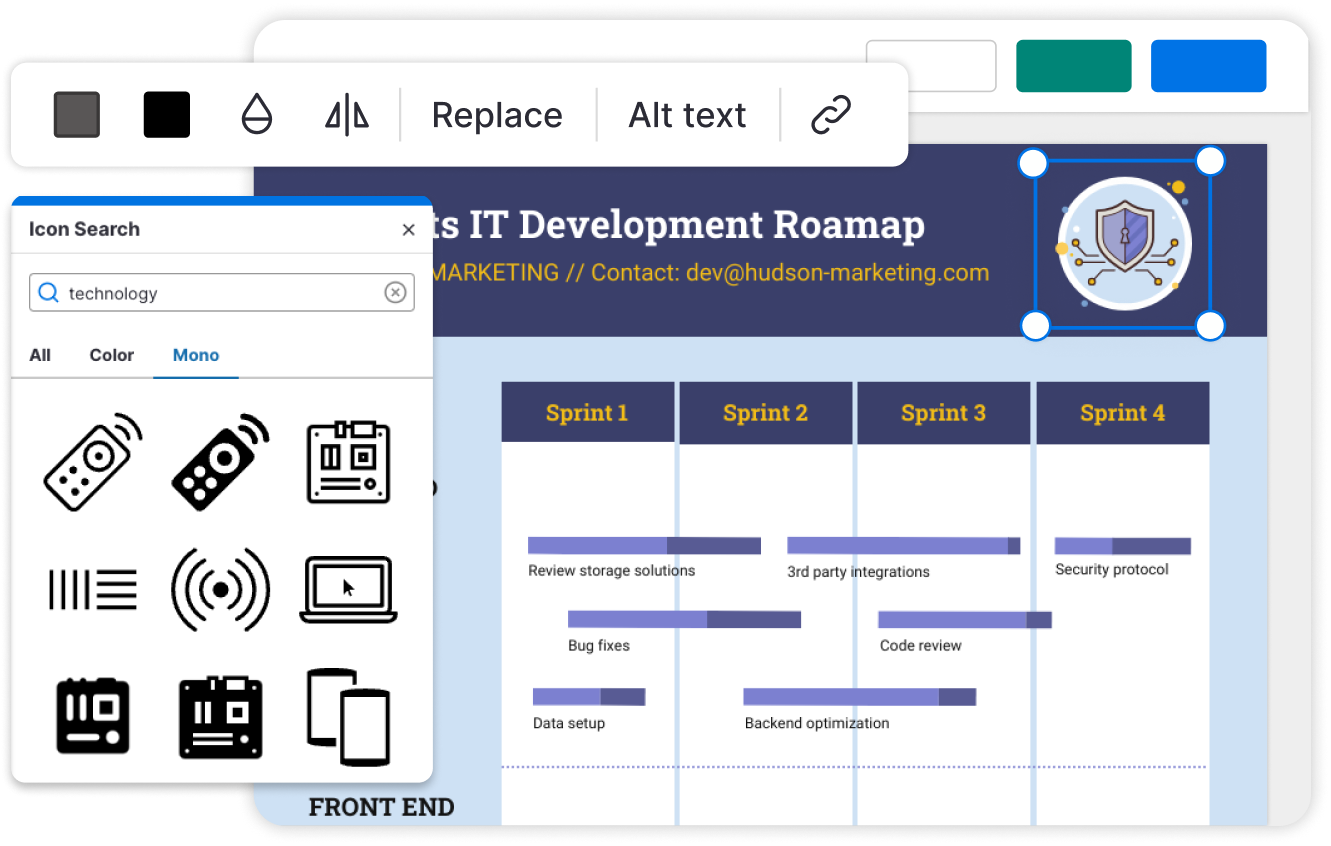Viewport: 1331px width, 846px height.
Task: Switch to the All icons tab
Action: tap(40, 355)
